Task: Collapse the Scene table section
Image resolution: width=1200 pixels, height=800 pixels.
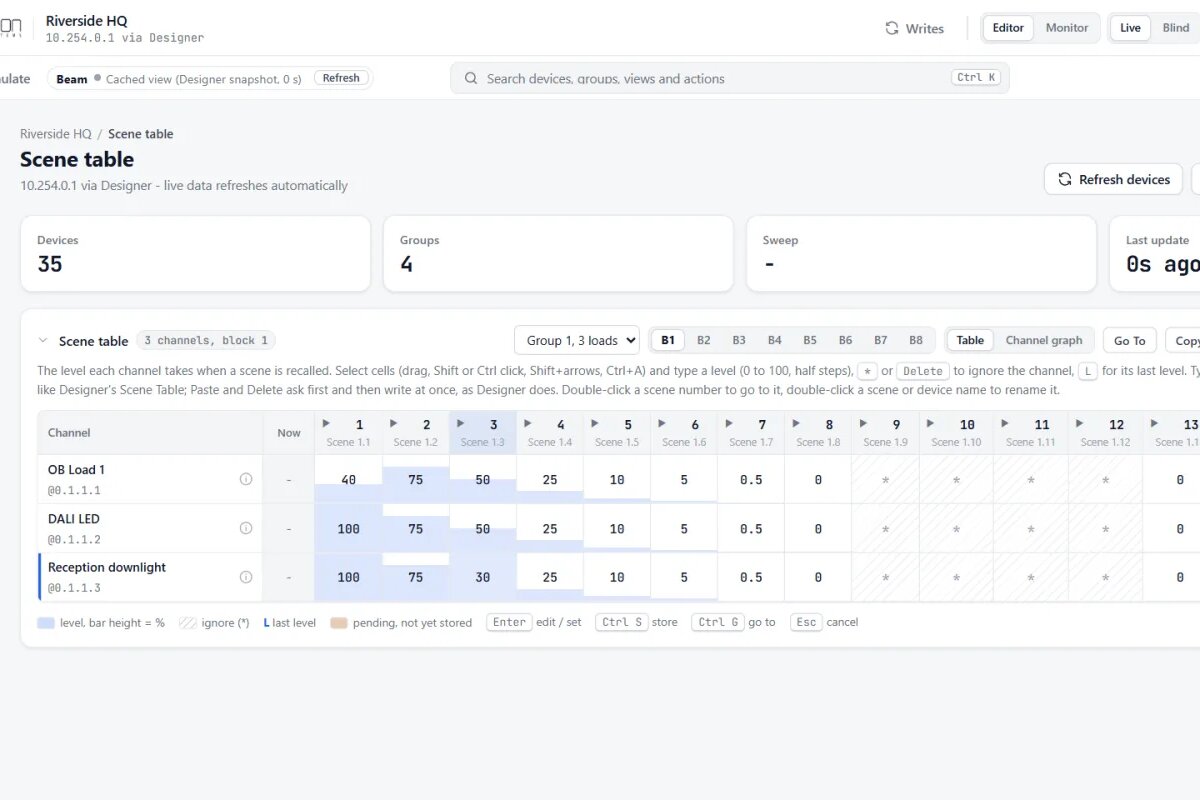Action: pyautogui.click(x=43, y=341)
